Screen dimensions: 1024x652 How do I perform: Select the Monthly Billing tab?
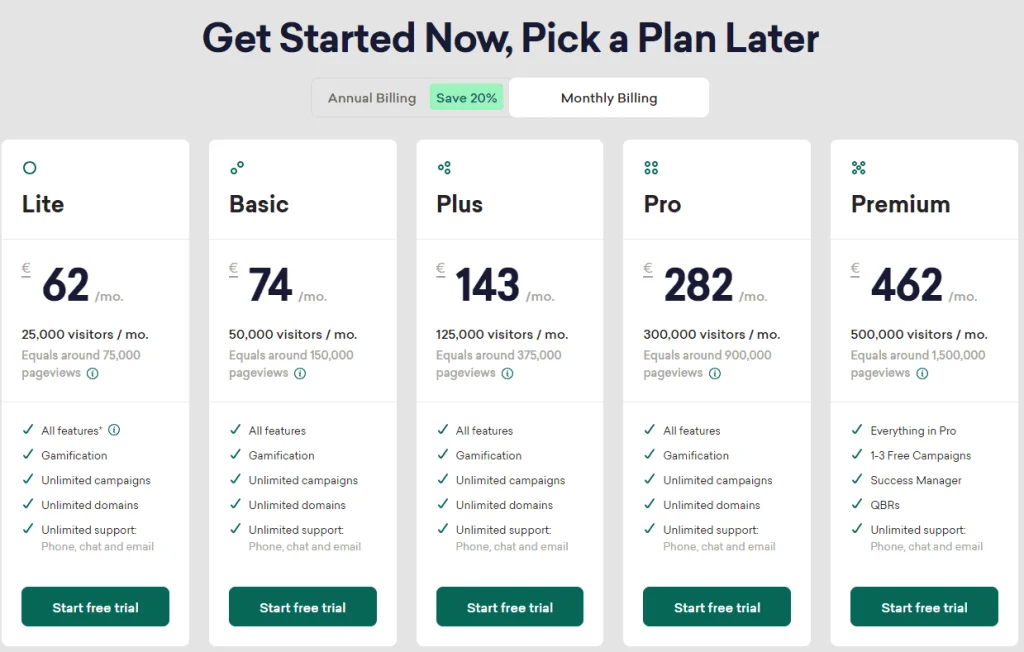click(x=608, y=97)
